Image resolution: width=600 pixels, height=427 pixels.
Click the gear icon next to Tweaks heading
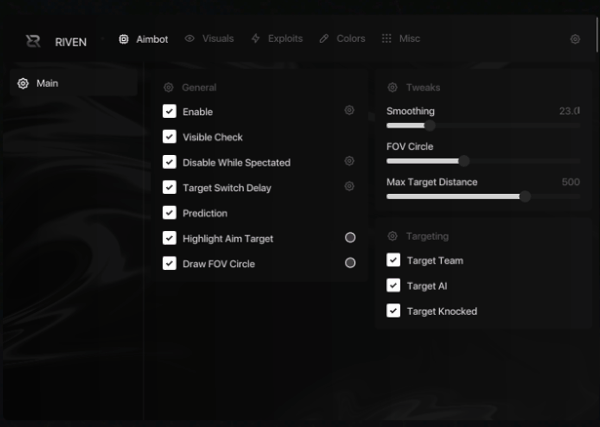pyautogui.click(x=392, y=87)
